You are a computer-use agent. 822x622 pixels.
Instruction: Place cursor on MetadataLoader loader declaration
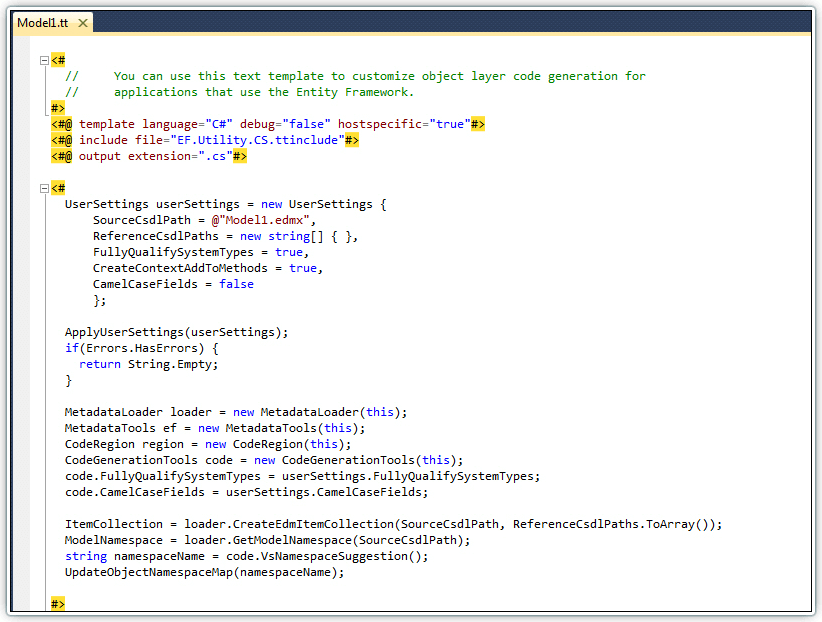pos(138,412)
